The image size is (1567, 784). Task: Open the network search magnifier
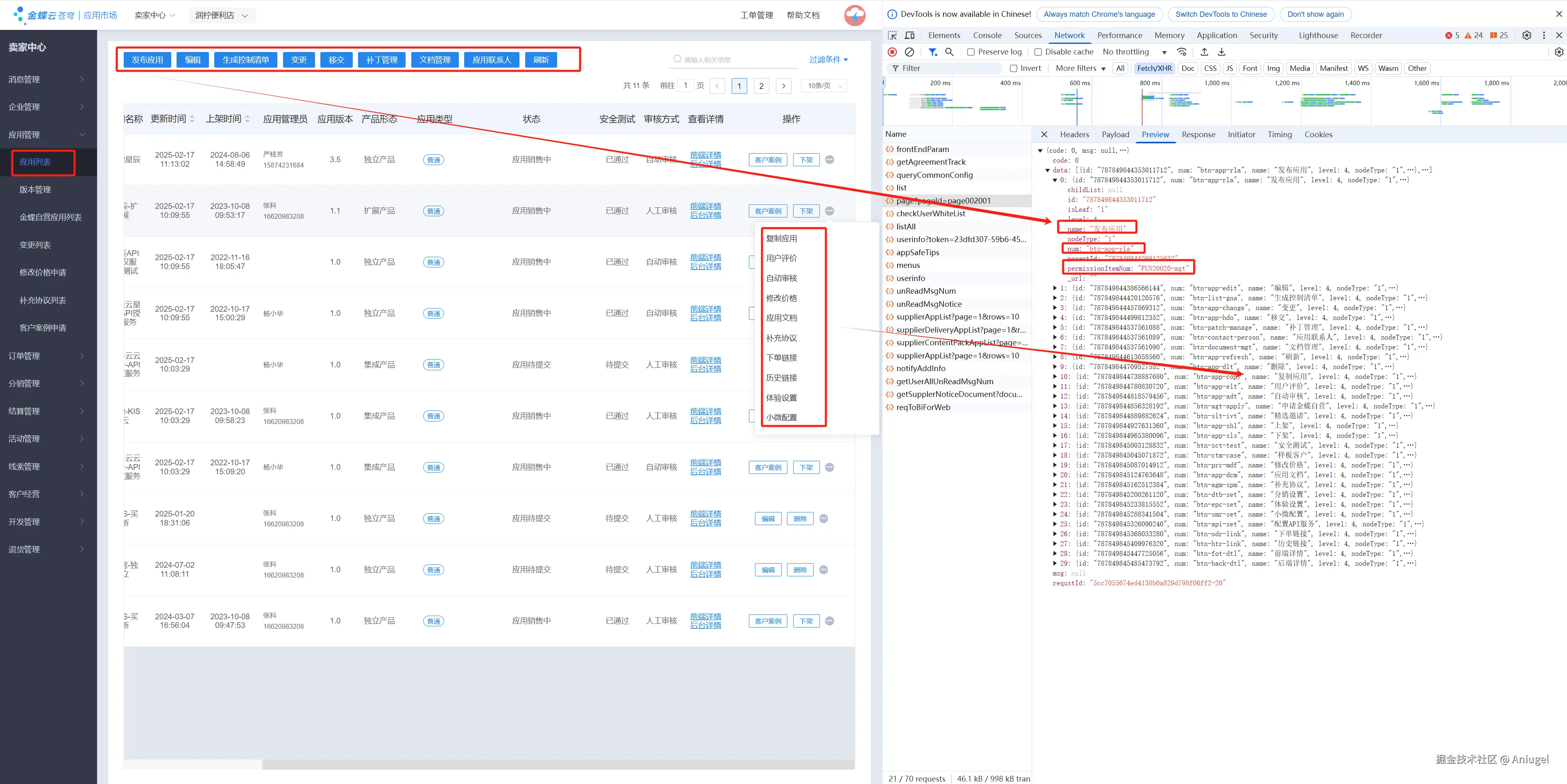pos(949,52)
